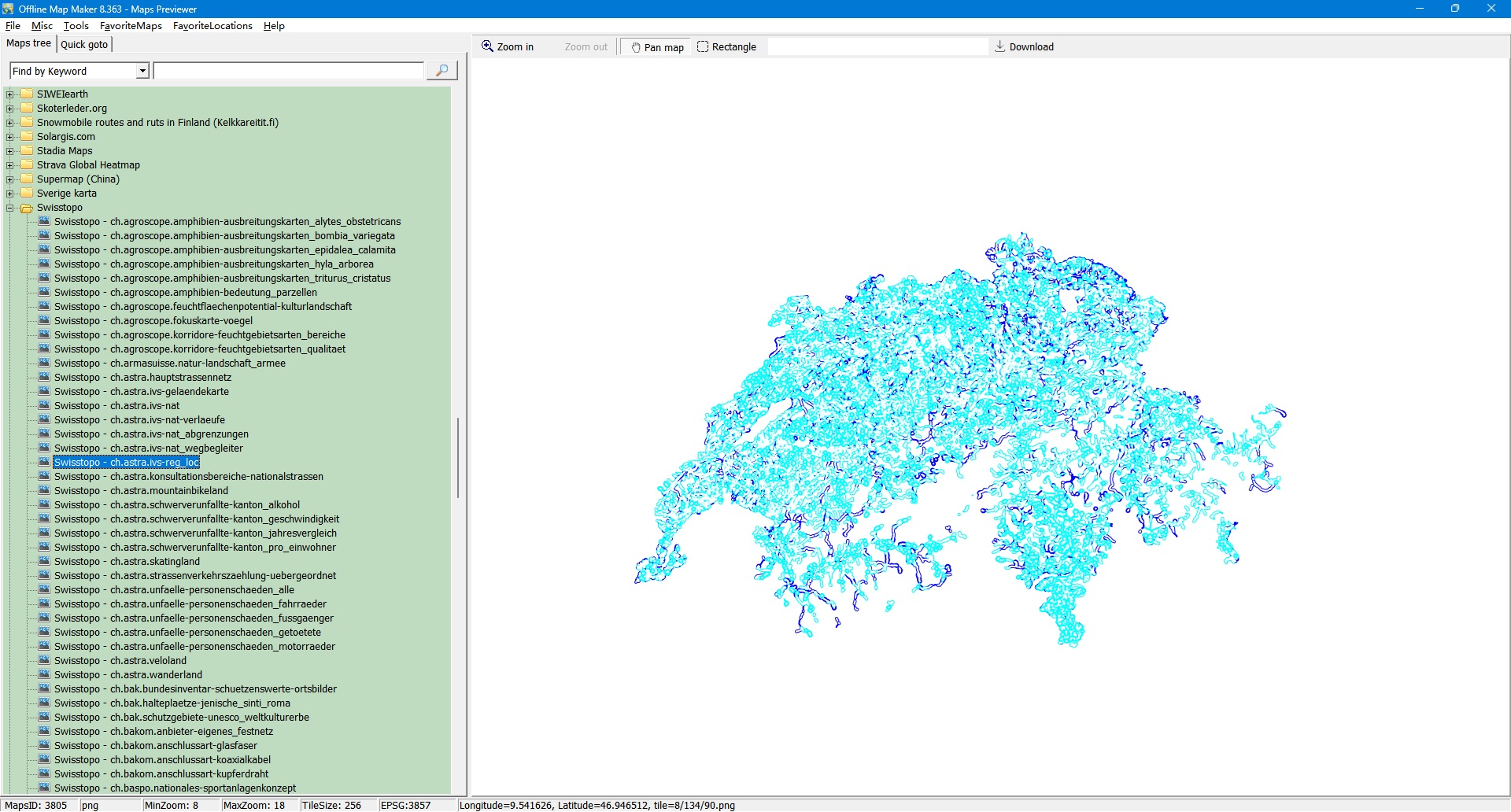Viewport: 1511px width, 812px height.
Task: Open the Tools menu
Action: click(76, 26)
